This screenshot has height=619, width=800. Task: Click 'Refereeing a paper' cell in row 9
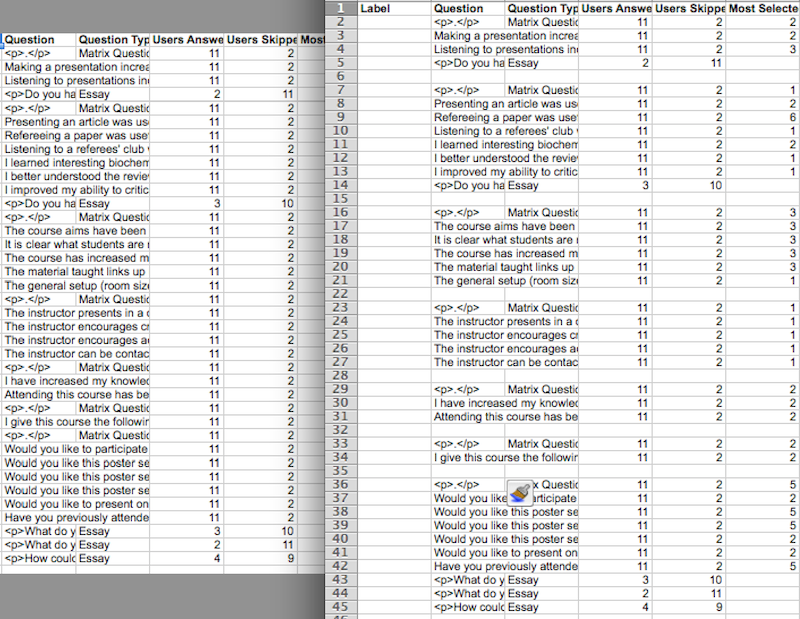pyautogui.click(x=468, y=117)
